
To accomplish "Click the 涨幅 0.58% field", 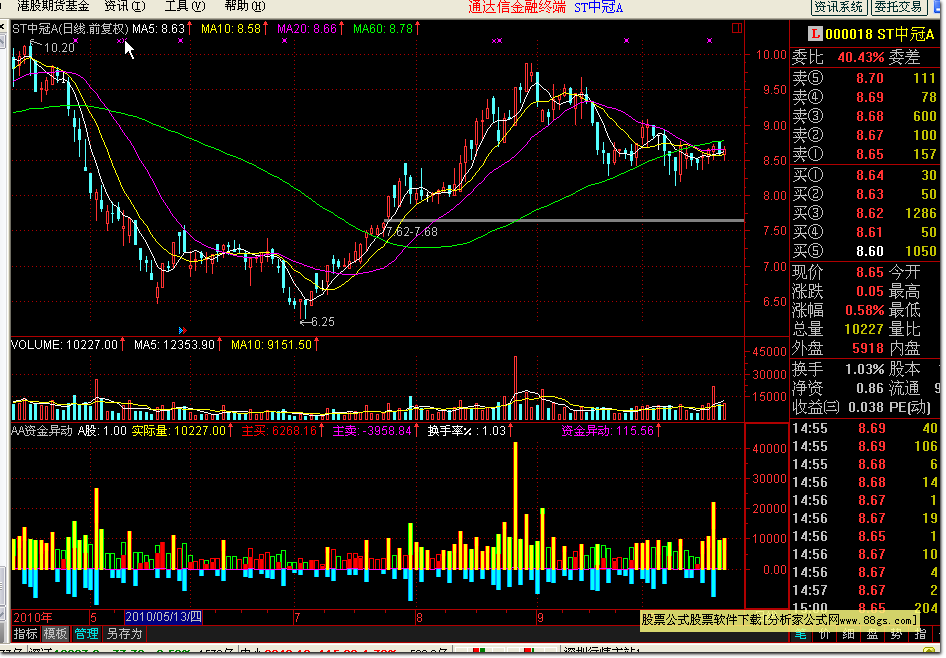I will 837,310.
